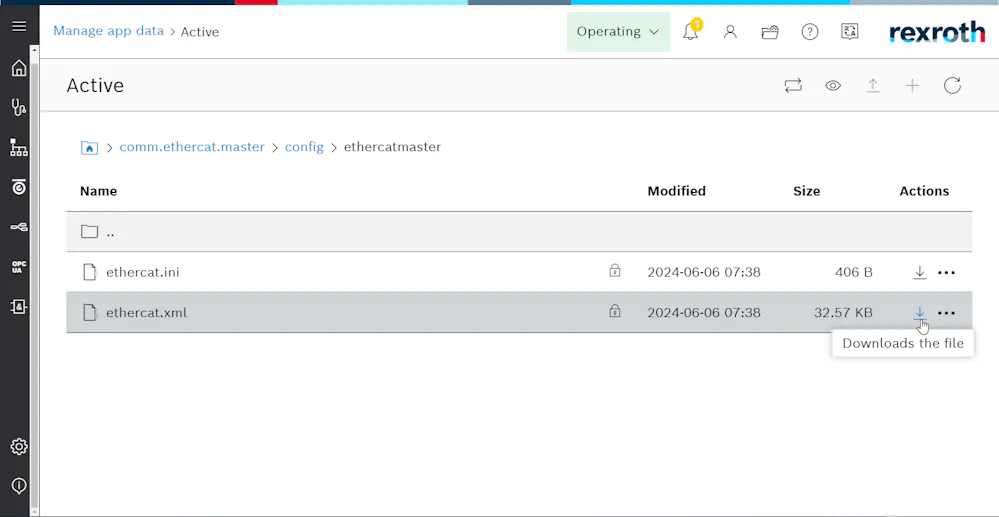Open more actions menu for ethercat.ini
The width and height of the screenshot is (999, 517).
947,273
